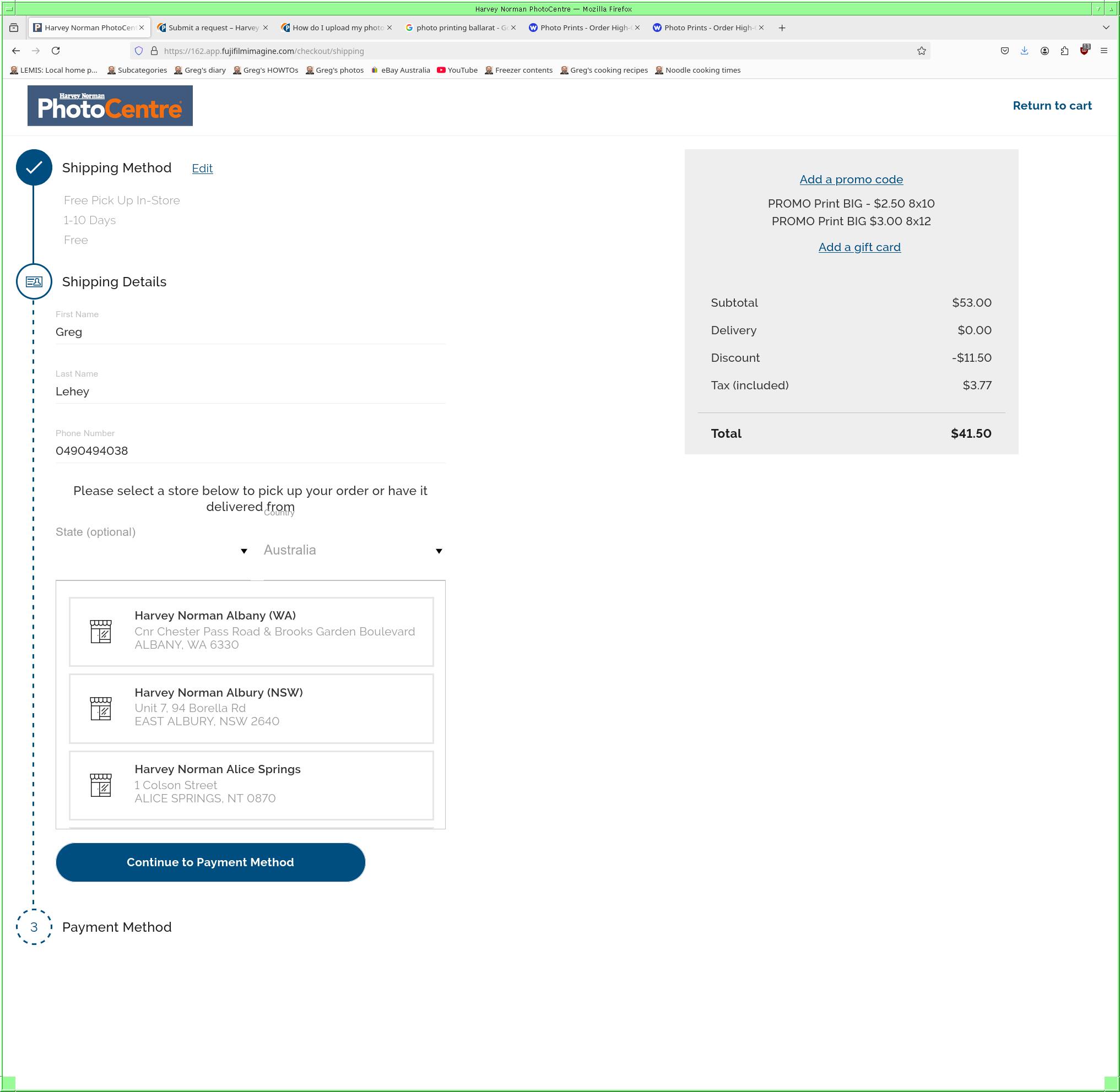Open Noodle cooking times bookmark
This screenshot has height=1092, width=1120.
(x=697, y=70)
